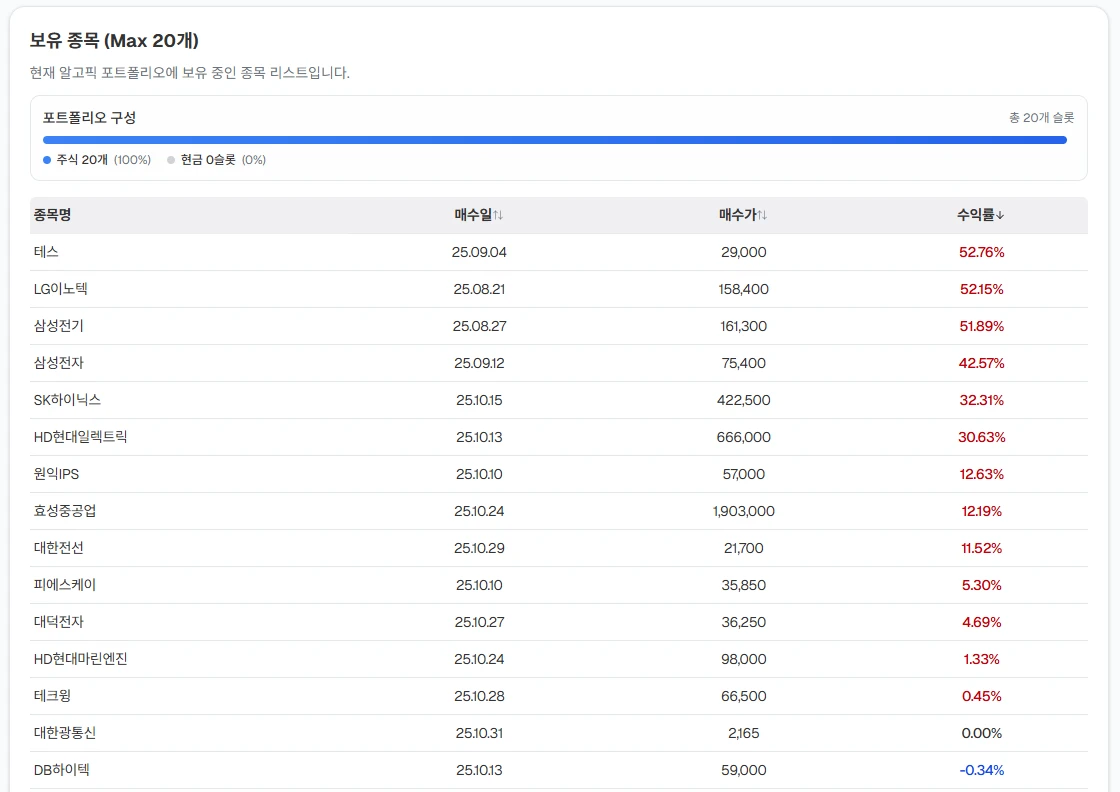Open the 테스 stock row
Viewport: 1120px width, 792px height.
(46, 252)
